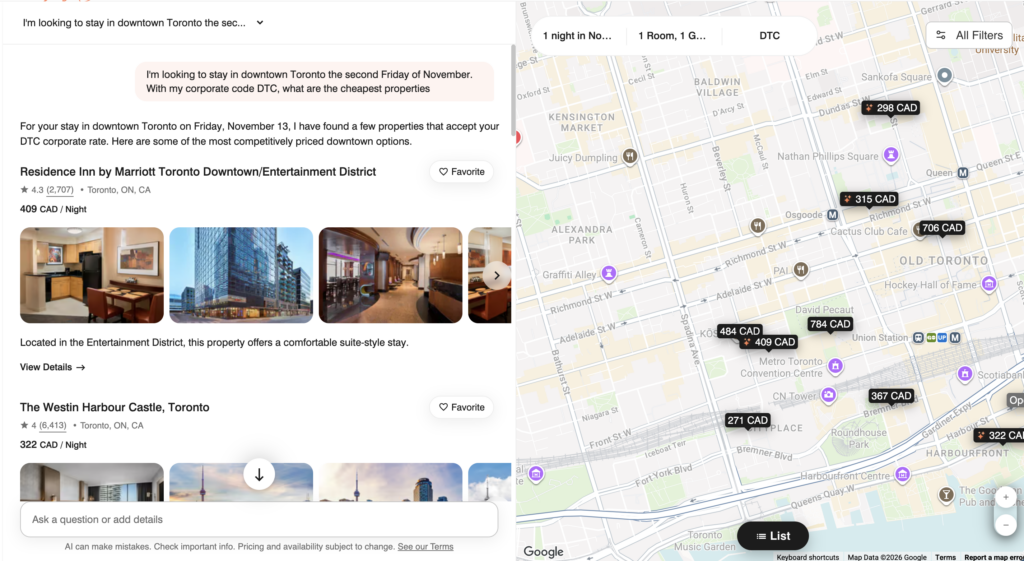
Task: Open the 1 night dates filter
Action: tap(577, 36)
